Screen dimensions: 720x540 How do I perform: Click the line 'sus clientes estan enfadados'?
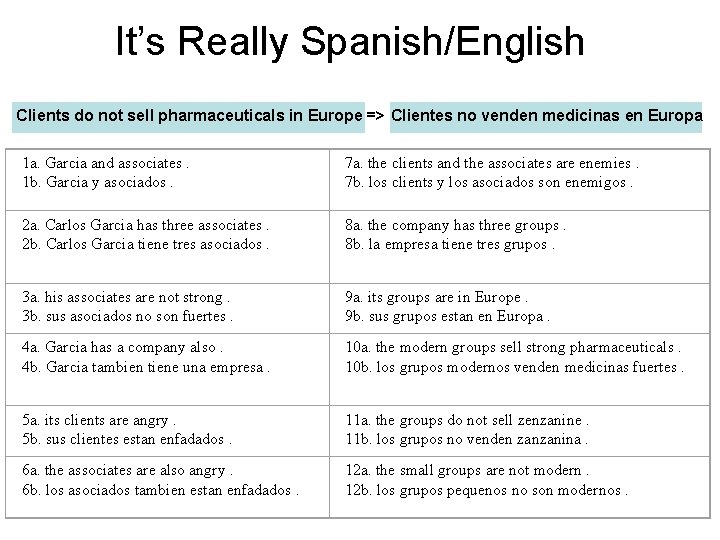pos(128,439)
